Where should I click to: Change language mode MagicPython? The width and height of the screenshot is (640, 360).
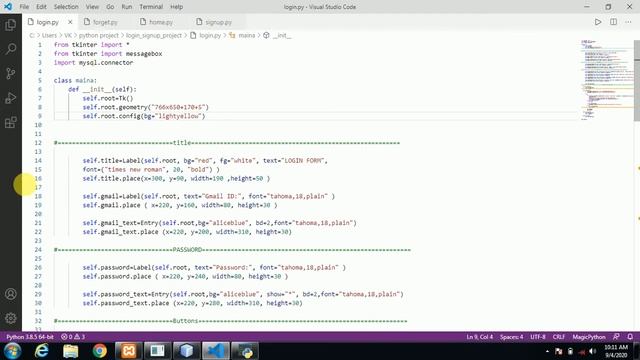589,337
